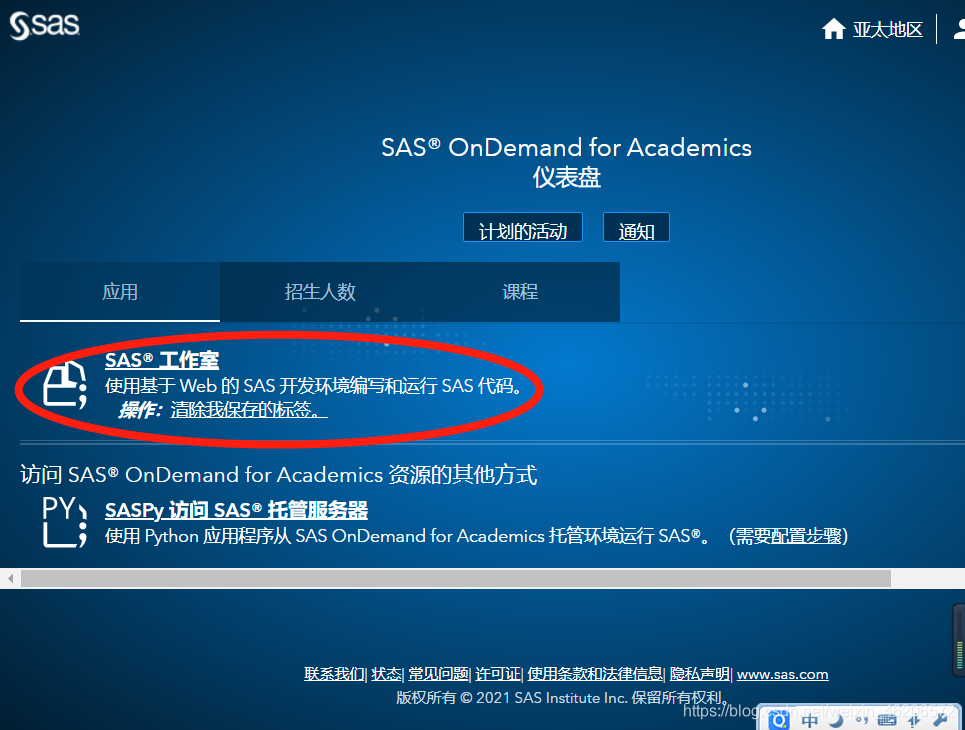Open the user profile icon
The width and height of the screenshot is (965, 730).
(x=959, y=29)
